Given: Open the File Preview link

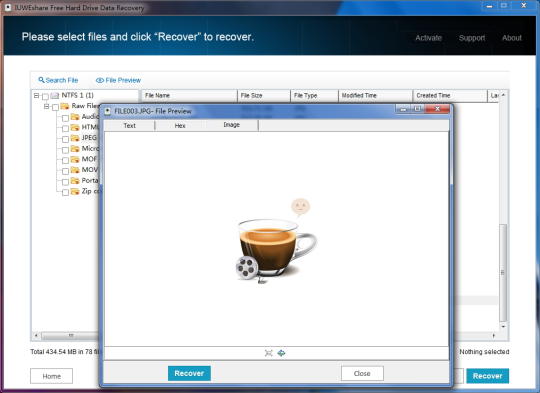Looking at the screenshot, I should (x=118, y=80).
